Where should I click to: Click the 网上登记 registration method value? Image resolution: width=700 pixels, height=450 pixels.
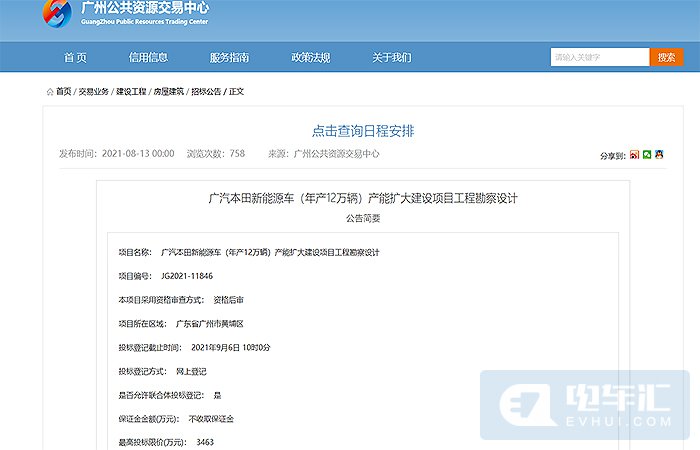tap(191, 371)
